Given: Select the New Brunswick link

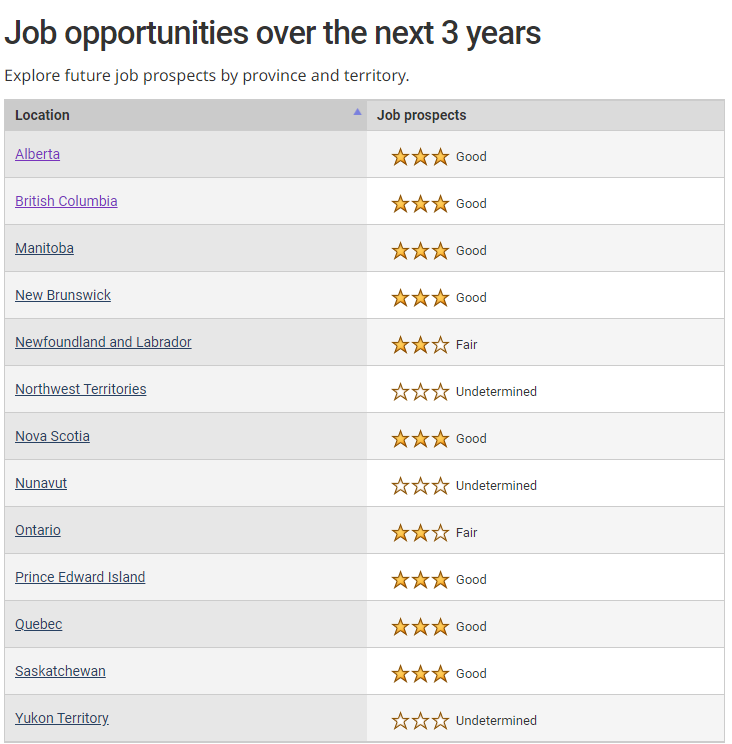Looking at the screenshot, I should pyautogui.click(x=63, y=295).
